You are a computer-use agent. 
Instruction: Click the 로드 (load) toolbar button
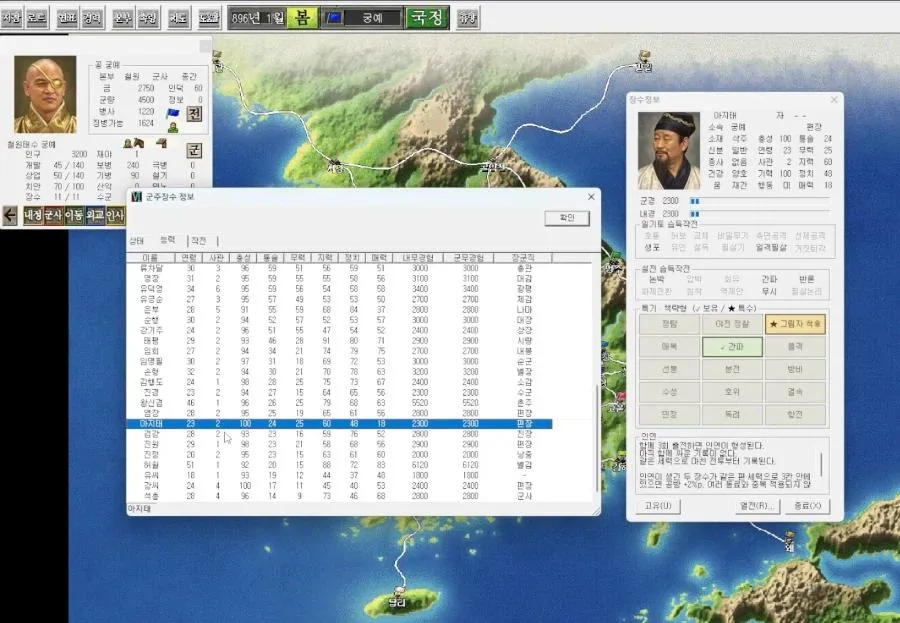(37, 18)
